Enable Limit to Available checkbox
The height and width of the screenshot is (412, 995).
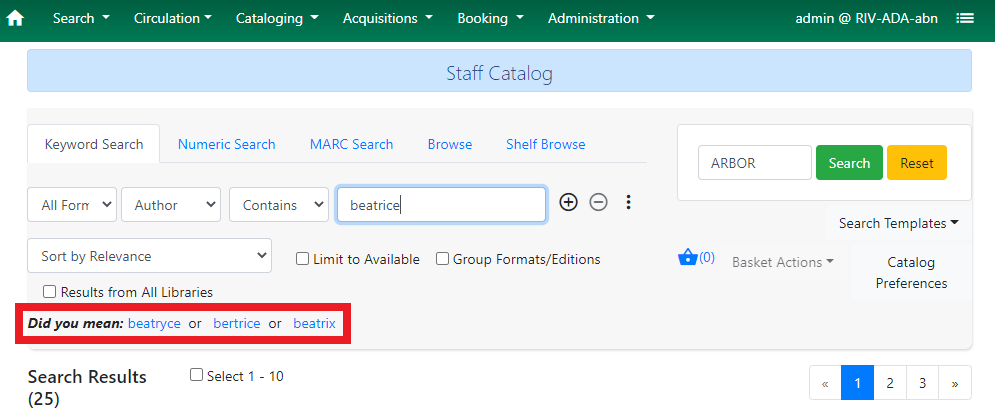coord(303,259)
